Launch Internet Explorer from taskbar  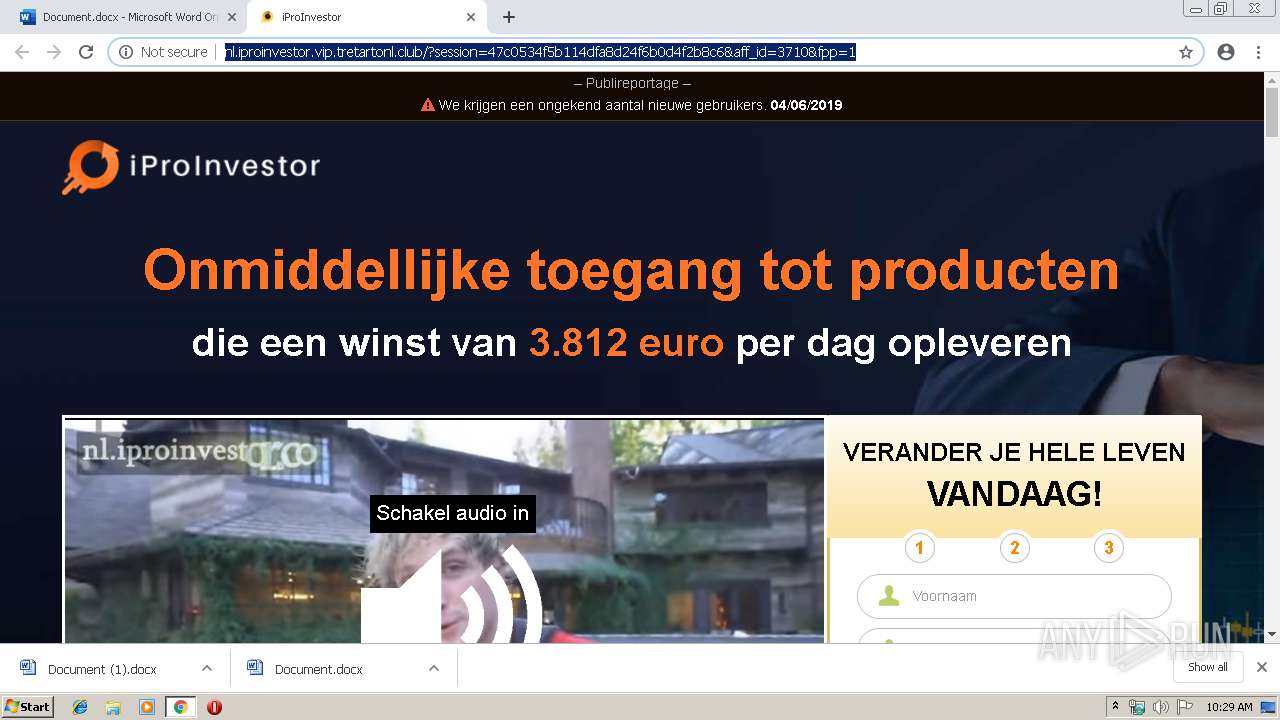coord(80,707)
